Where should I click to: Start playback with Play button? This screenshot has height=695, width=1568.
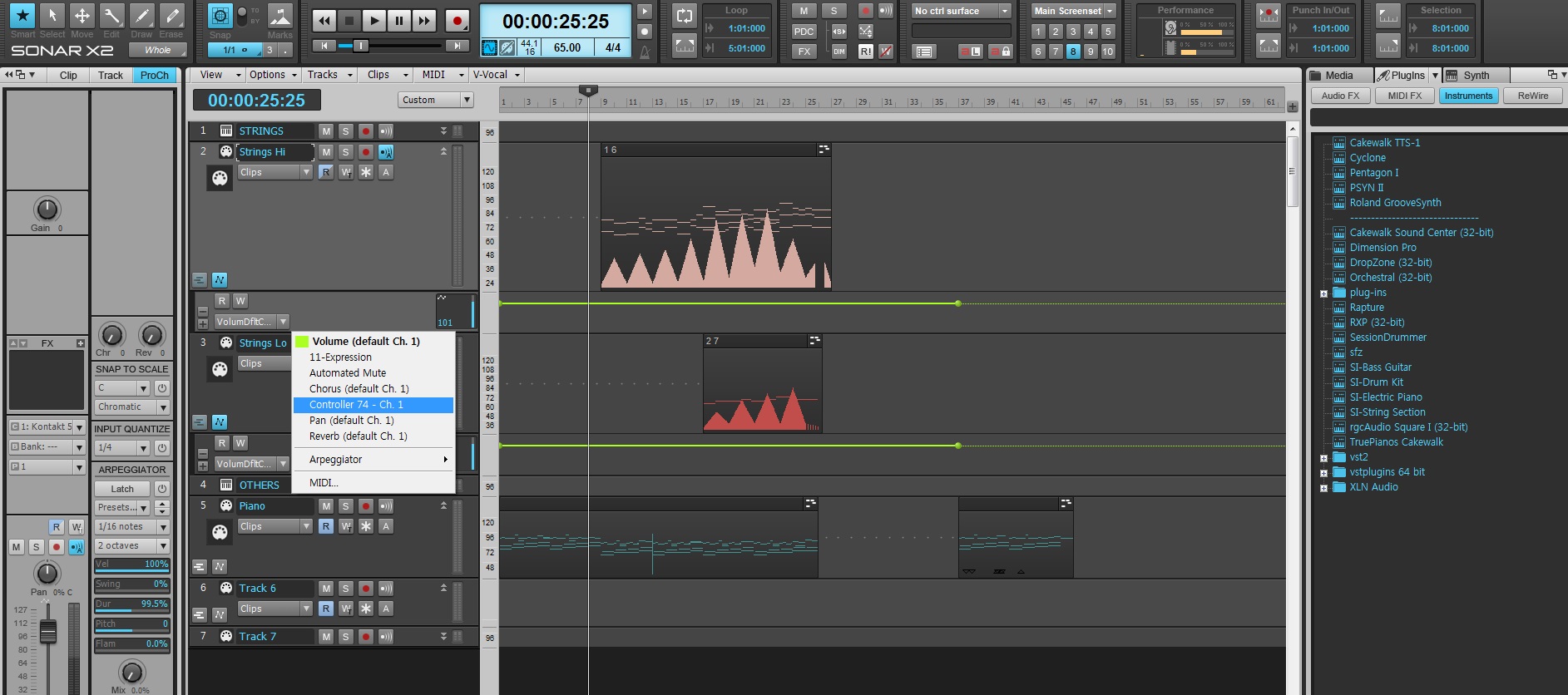click(374, 21)
